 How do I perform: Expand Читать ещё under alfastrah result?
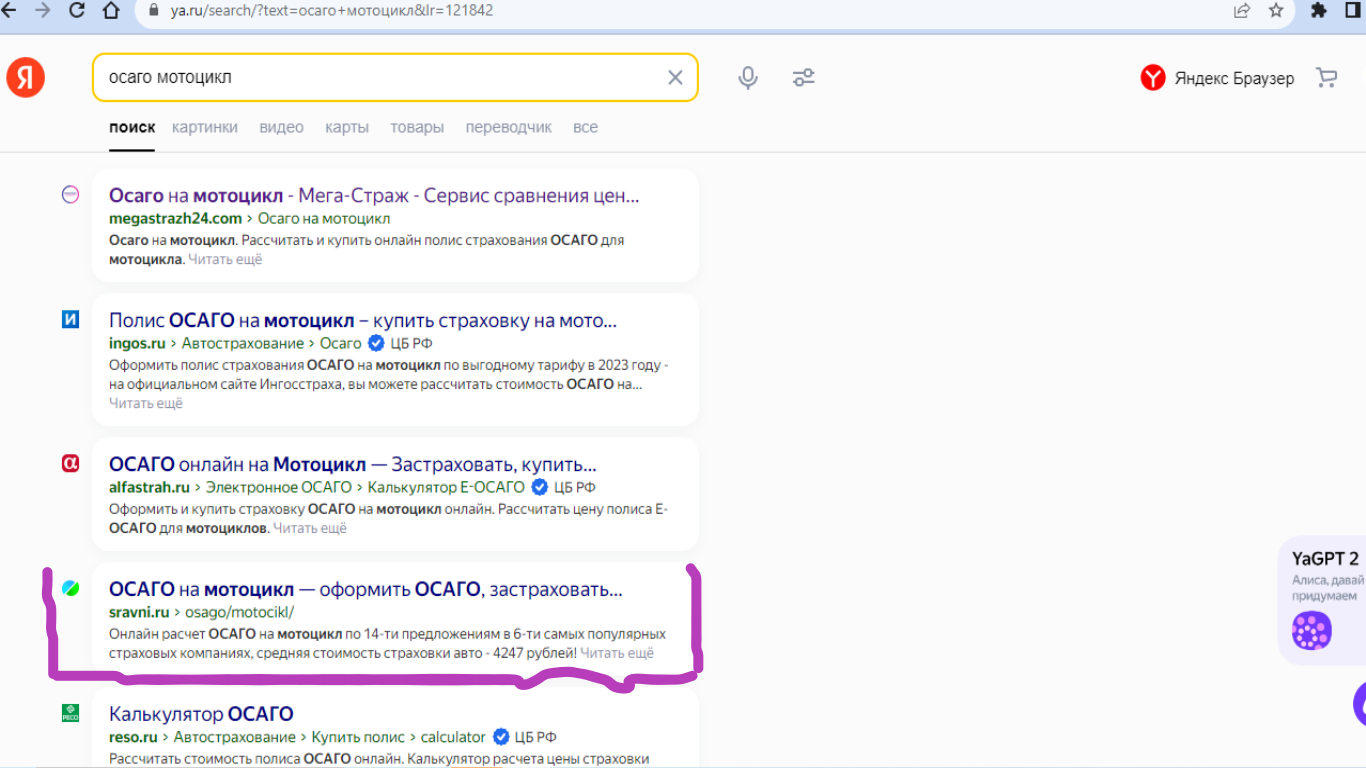tap(310, 528)
